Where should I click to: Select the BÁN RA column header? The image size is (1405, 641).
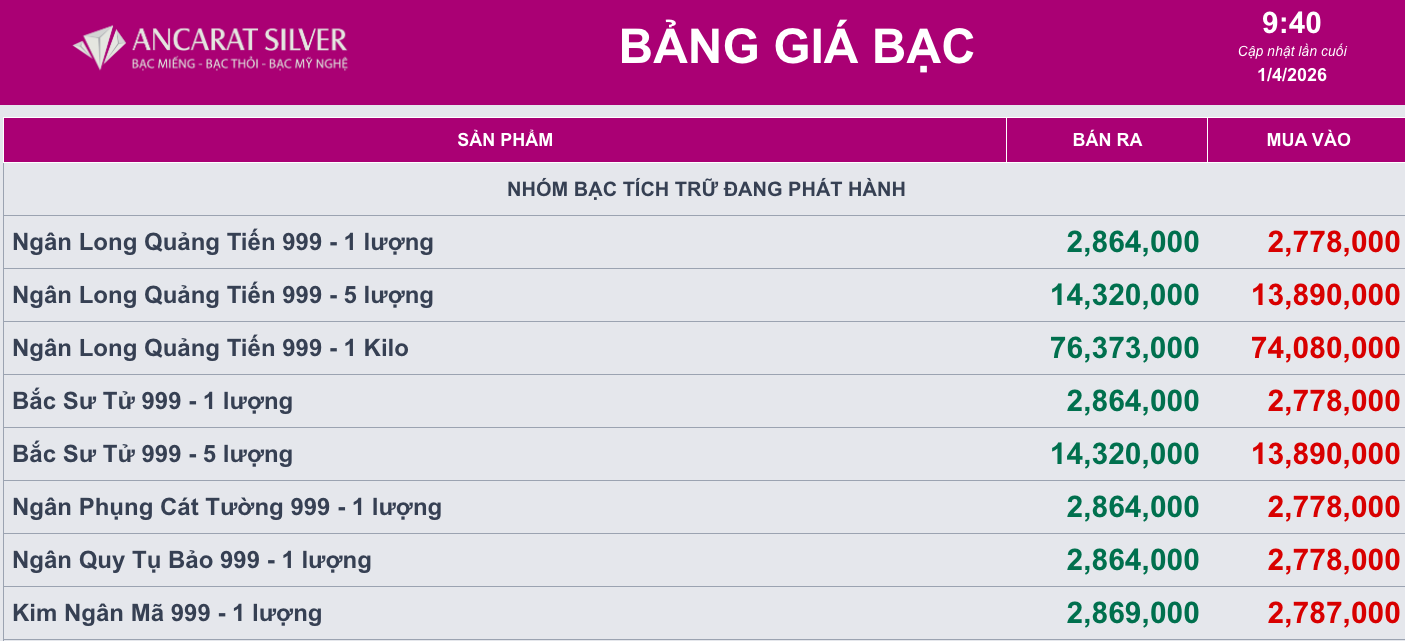pos(1107,140)
